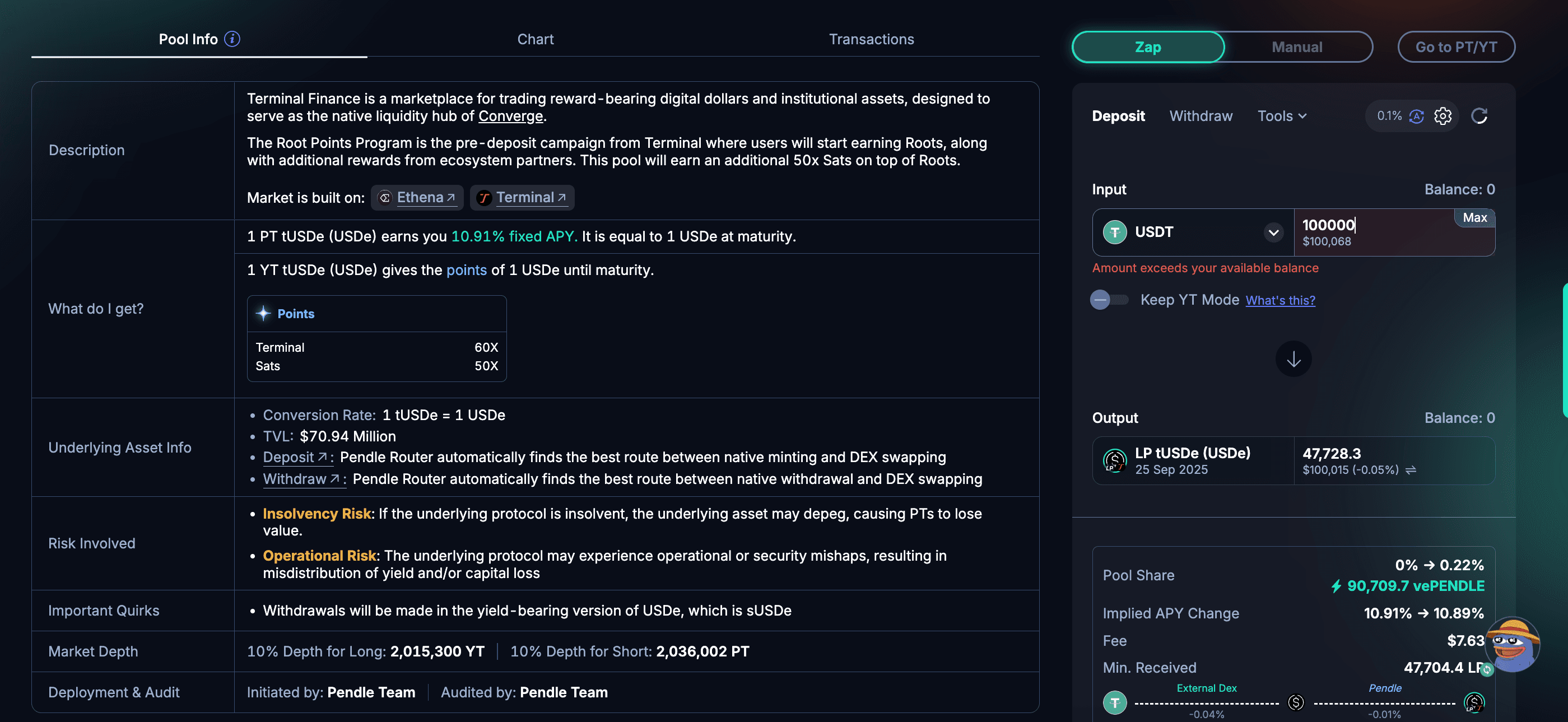This screenshot has height=722, width=1568.
Task: Click the What's this? link
Action: [x=1280, y=300]
